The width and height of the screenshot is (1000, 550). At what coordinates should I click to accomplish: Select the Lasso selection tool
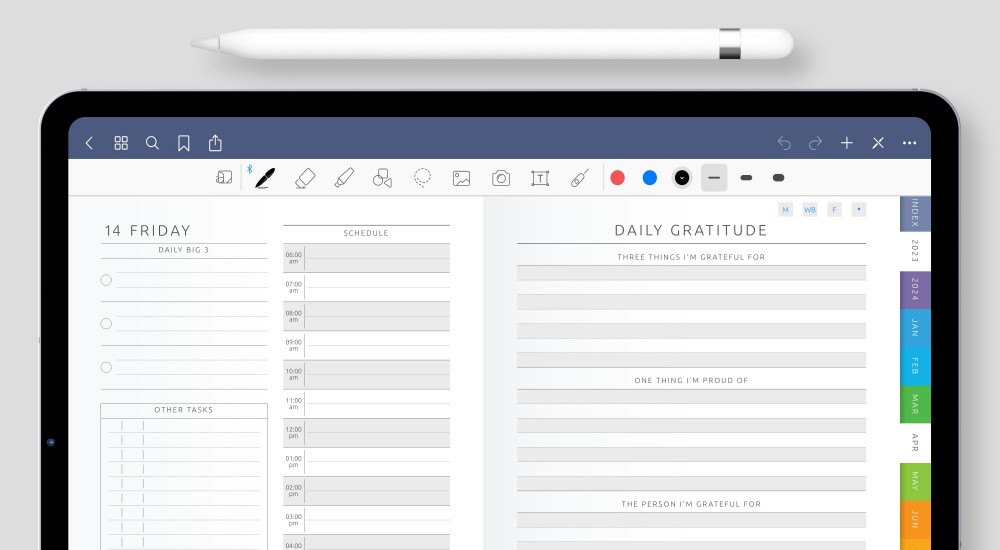pos(422,178)
